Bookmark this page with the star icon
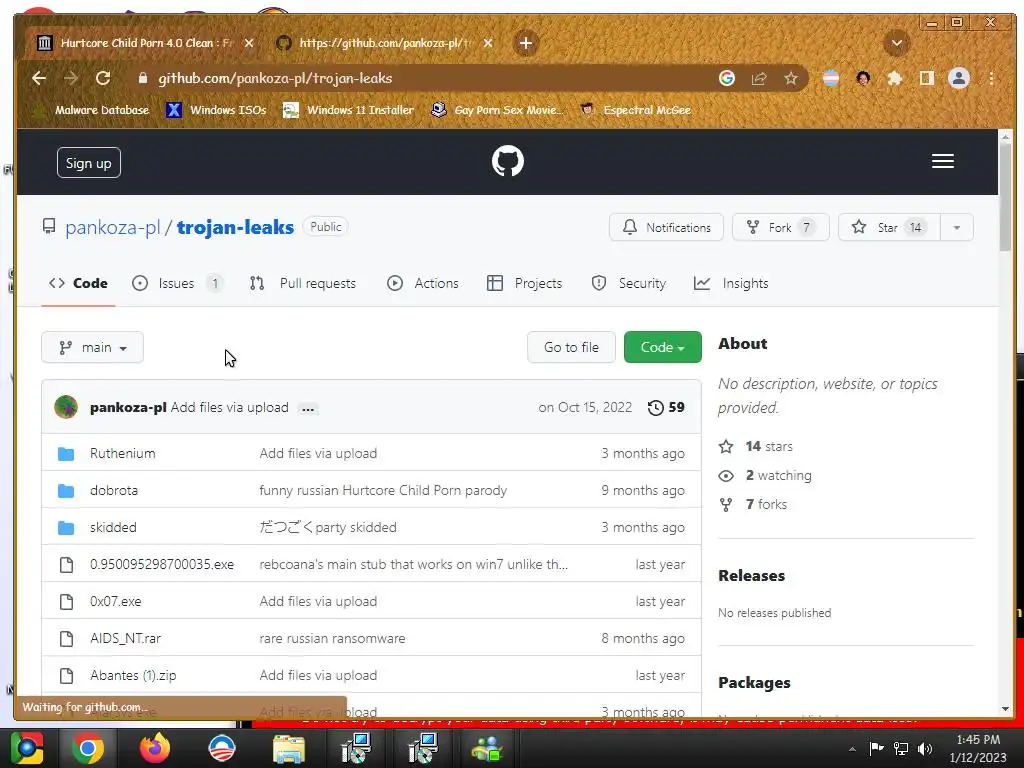1024x768 pixels. click(791, 78)
